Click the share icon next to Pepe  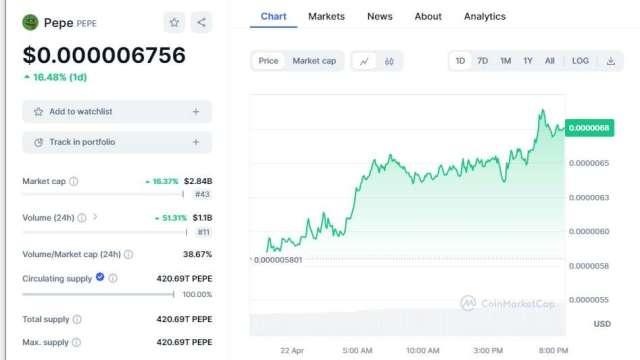(201, 22)
